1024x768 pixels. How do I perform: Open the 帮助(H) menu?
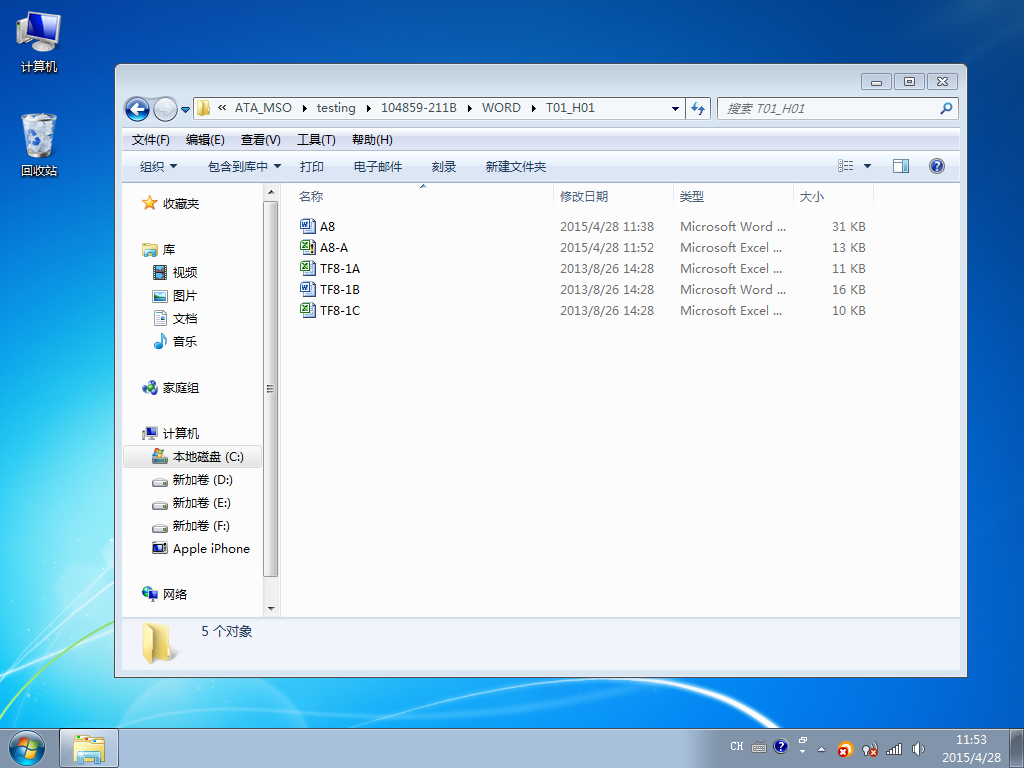372,140
